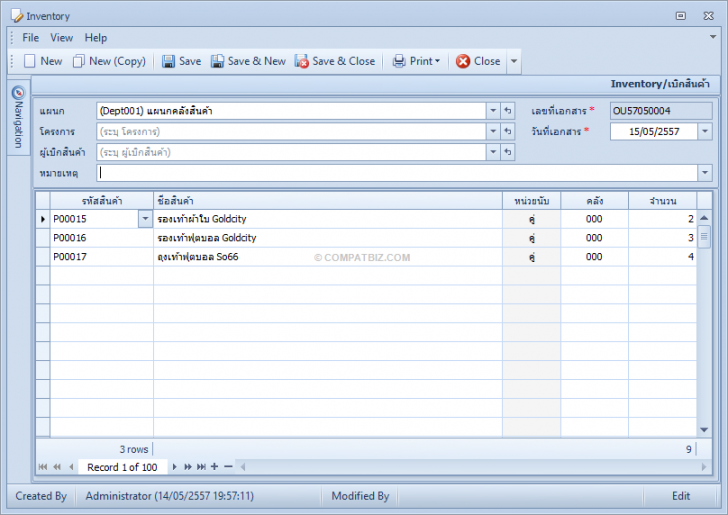728x515 pixels.
Task: Open the P00015 product code dropdown
Action: (145, 219)
